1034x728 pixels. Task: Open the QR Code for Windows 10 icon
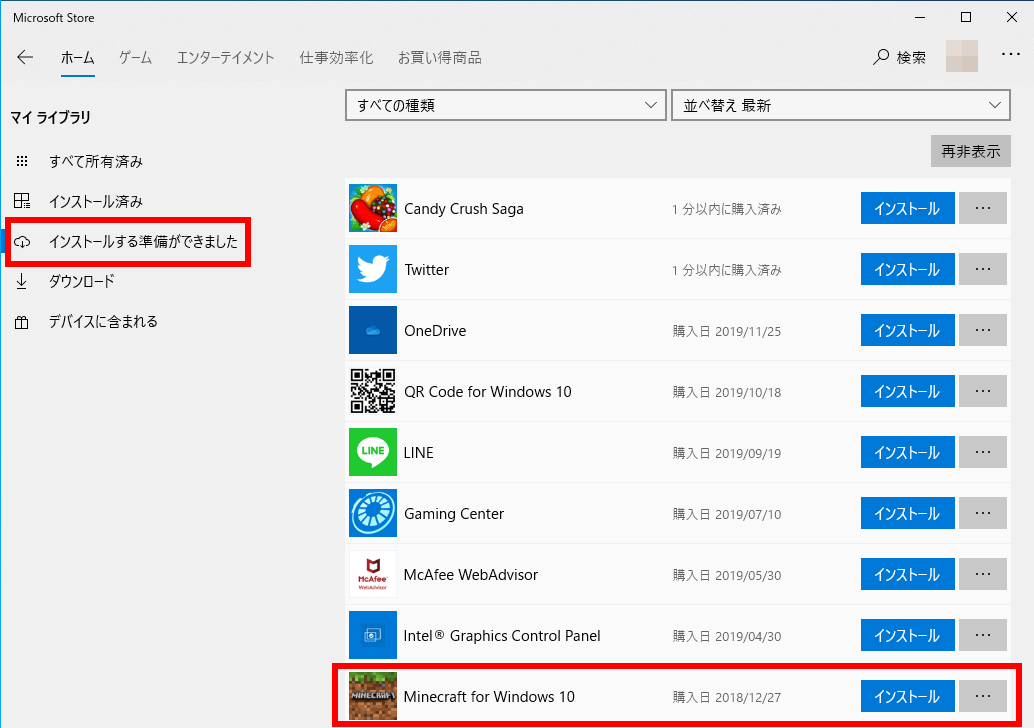[x=373, y=391]
